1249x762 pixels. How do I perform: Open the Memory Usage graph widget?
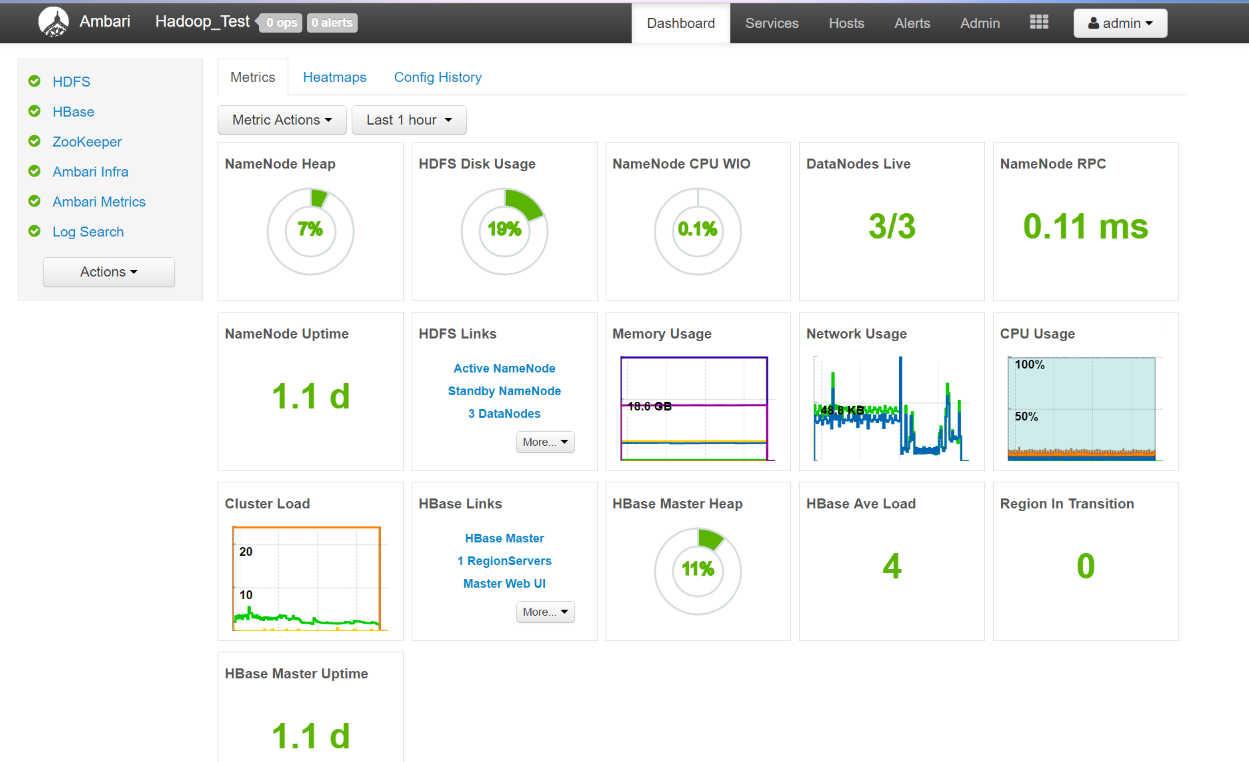[695, 408]
